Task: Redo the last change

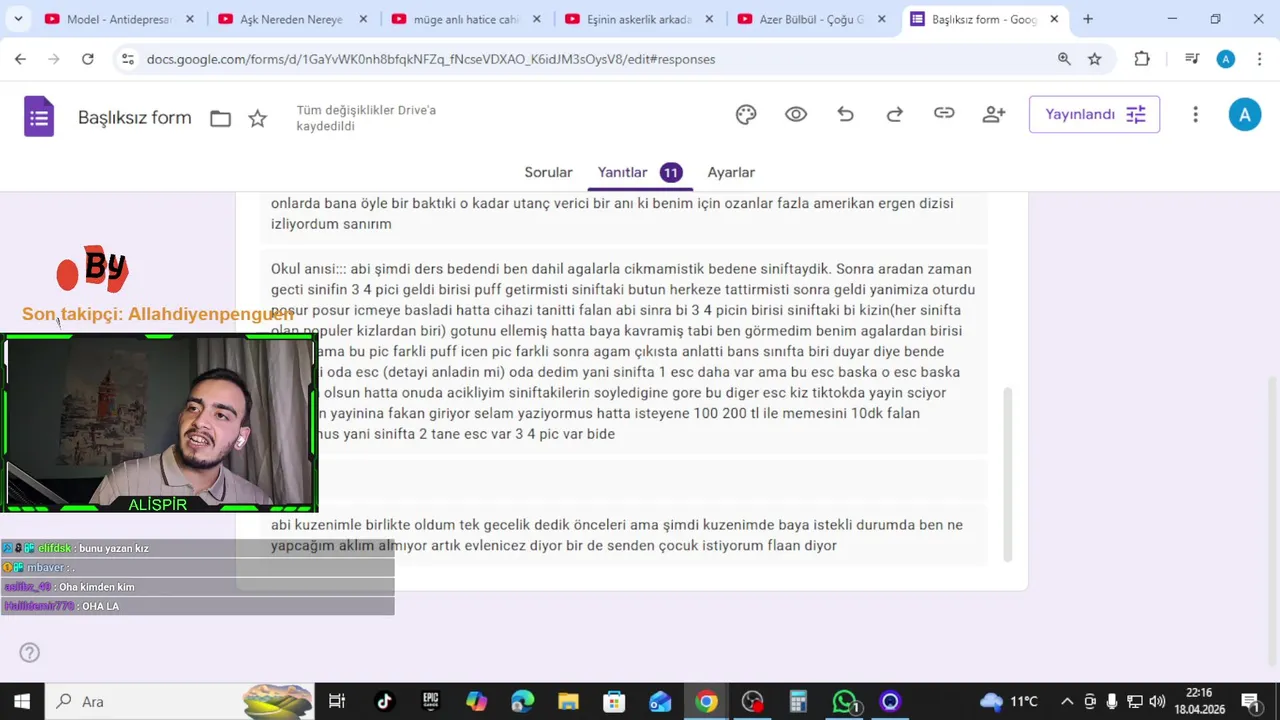Action: [x=895, y=114]
